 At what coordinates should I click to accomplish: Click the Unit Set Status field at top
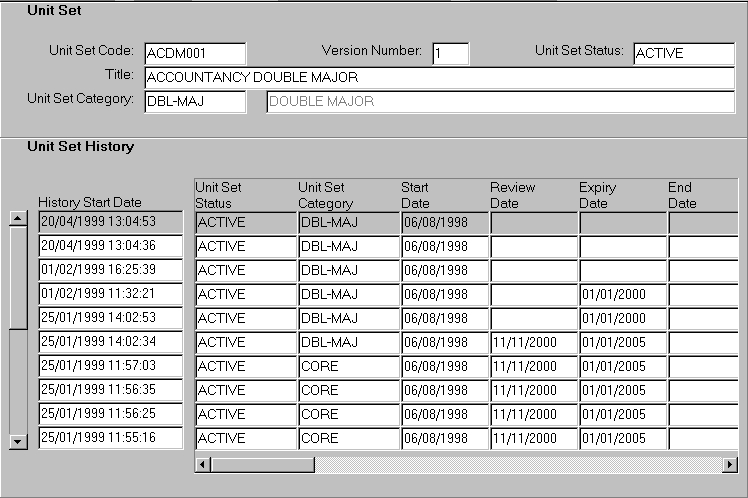click(683, 53)
